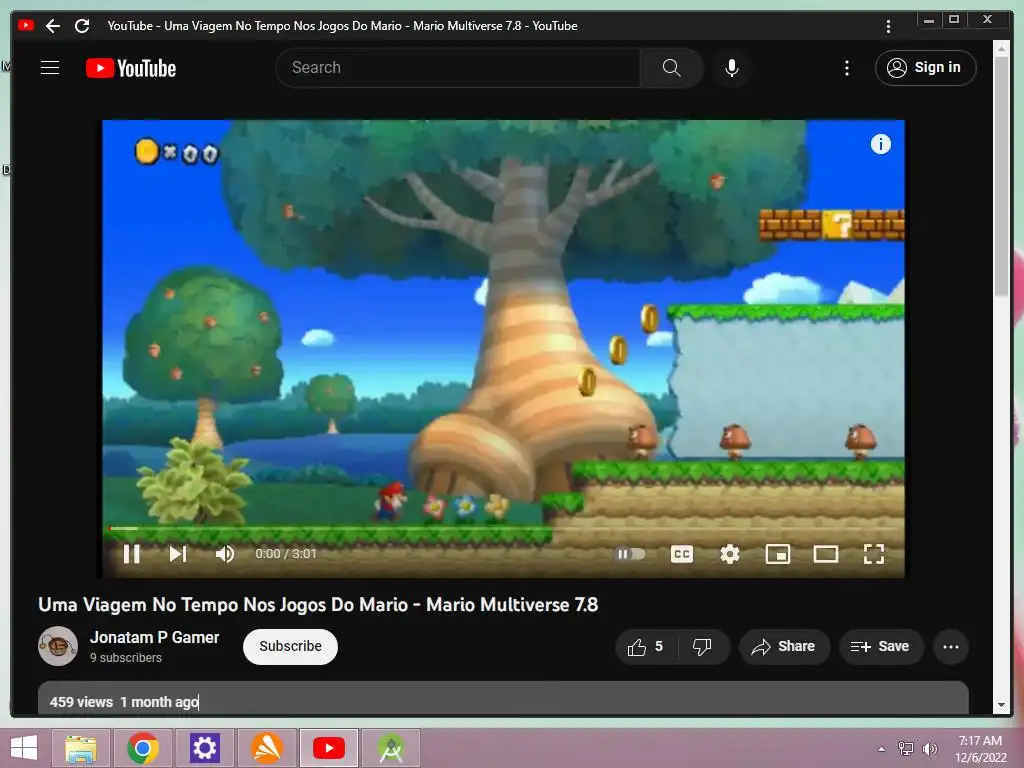The image size is (1024, 768).
Task: Seek along the video progress bar
Action: click(x=504, y=528)
